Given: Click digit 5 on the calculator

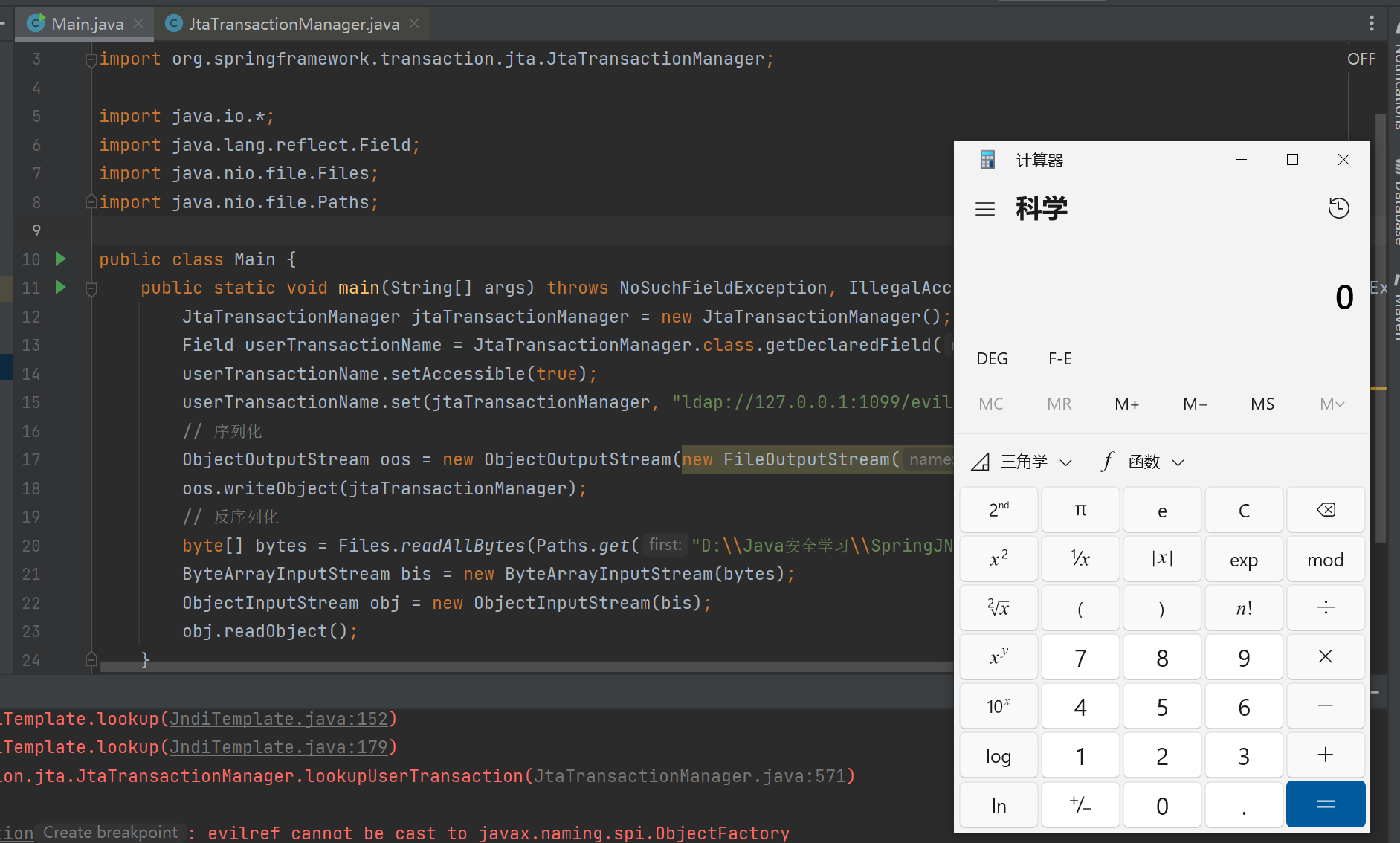Looking at the screenshot, I should [x=1162, y=706].
